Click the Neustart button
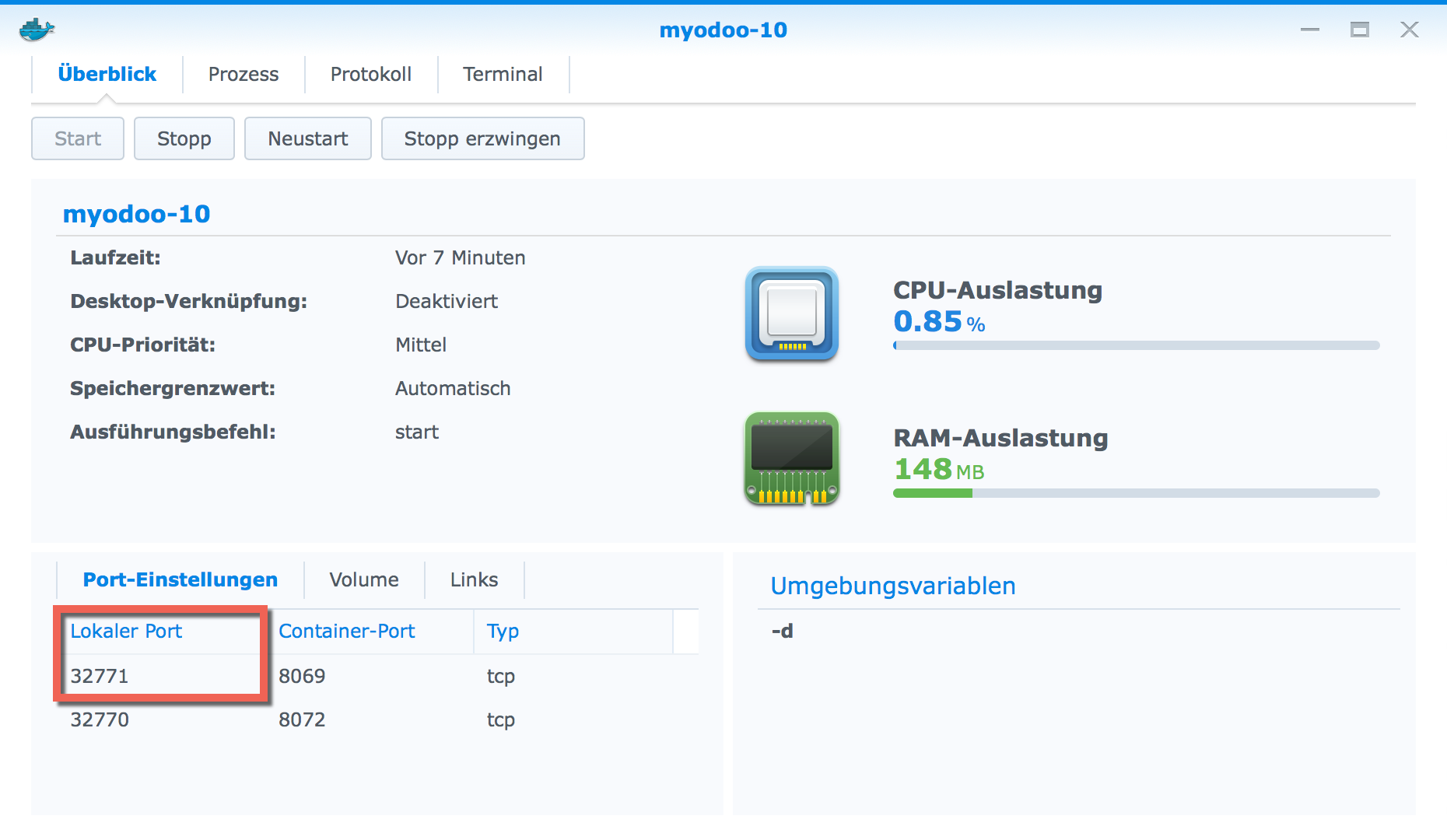This screenshot has width=1447, height=840. click(307, 138)
